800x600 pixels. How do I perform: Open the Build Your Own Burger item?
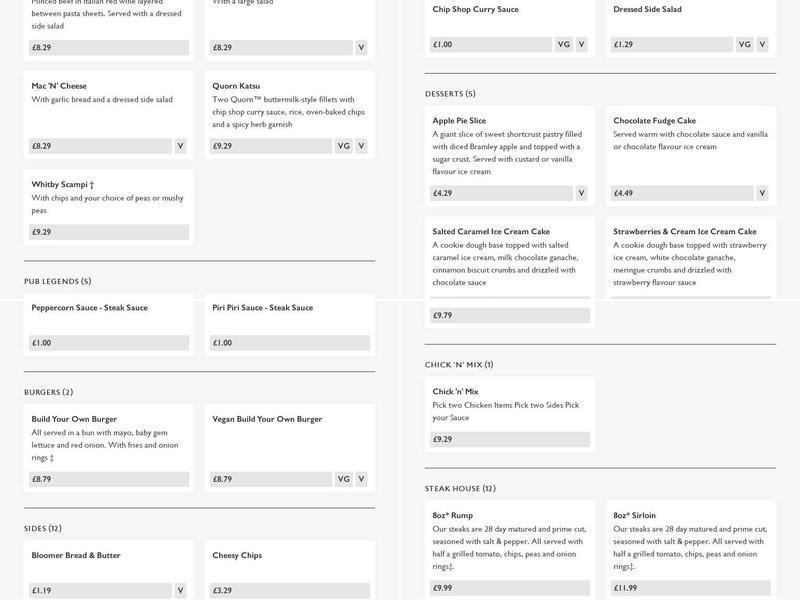click(74, 419)
